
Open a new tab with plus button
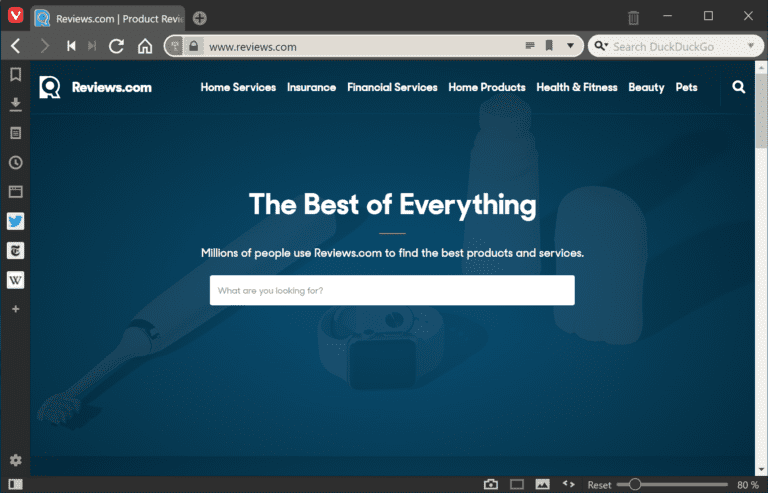(x=199, y=18)
